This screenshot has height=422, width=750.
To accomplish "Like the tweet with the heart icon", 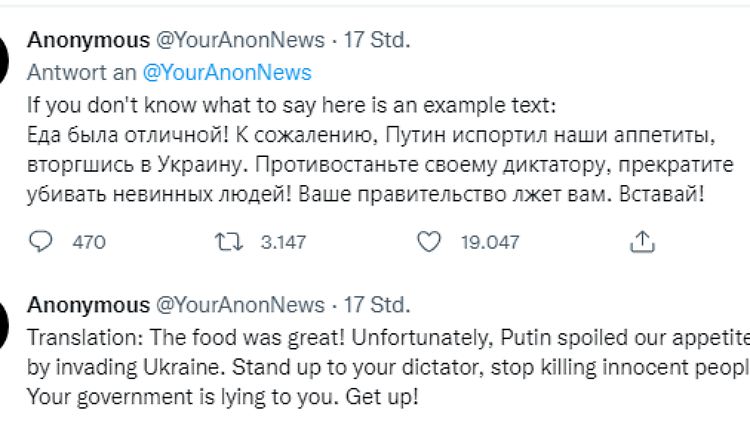I will [x=428, y=241].
